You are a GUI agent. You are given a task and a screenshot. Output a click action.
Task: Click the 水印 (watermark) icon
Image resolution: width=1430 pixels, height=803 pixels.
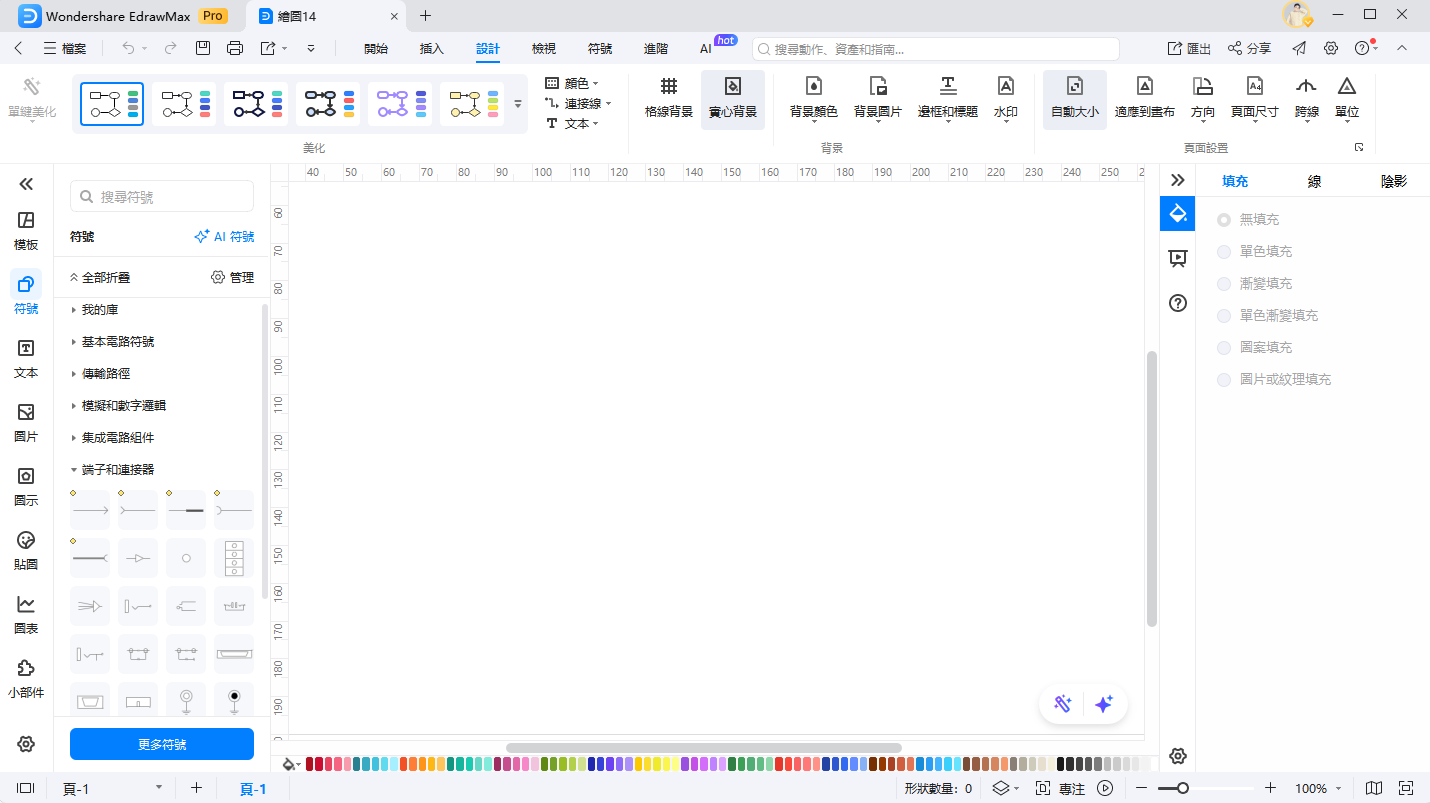1005,98
